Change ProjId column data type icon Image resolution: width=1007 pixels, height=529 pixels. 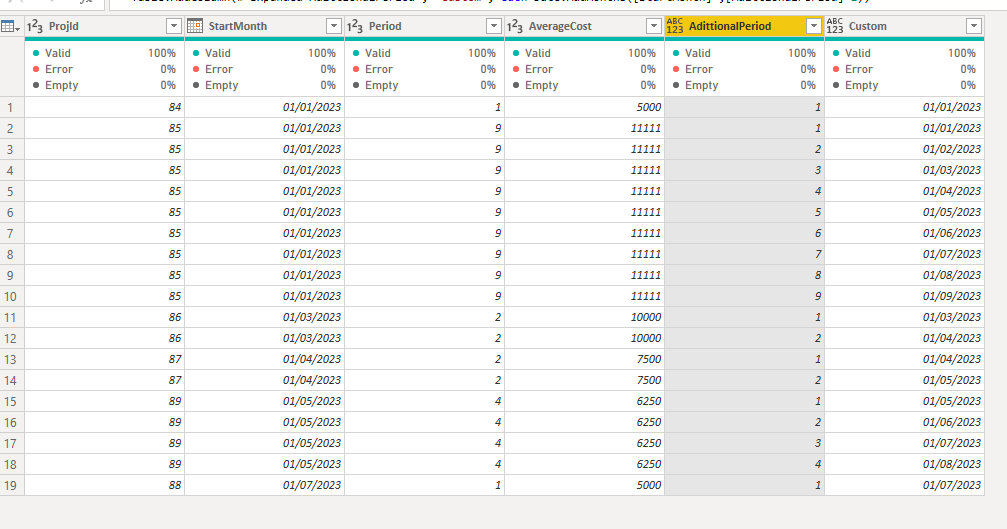tap(35, 26)
